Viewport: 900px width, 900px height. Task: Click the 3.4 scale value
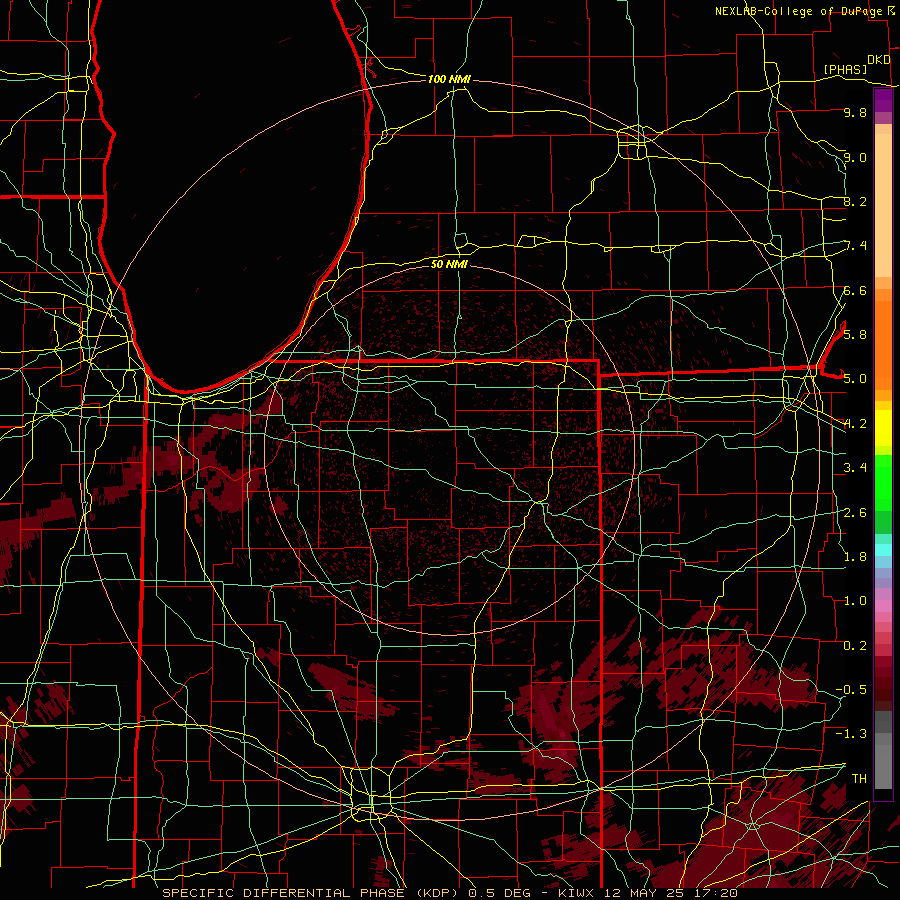[x=855, y=467]
